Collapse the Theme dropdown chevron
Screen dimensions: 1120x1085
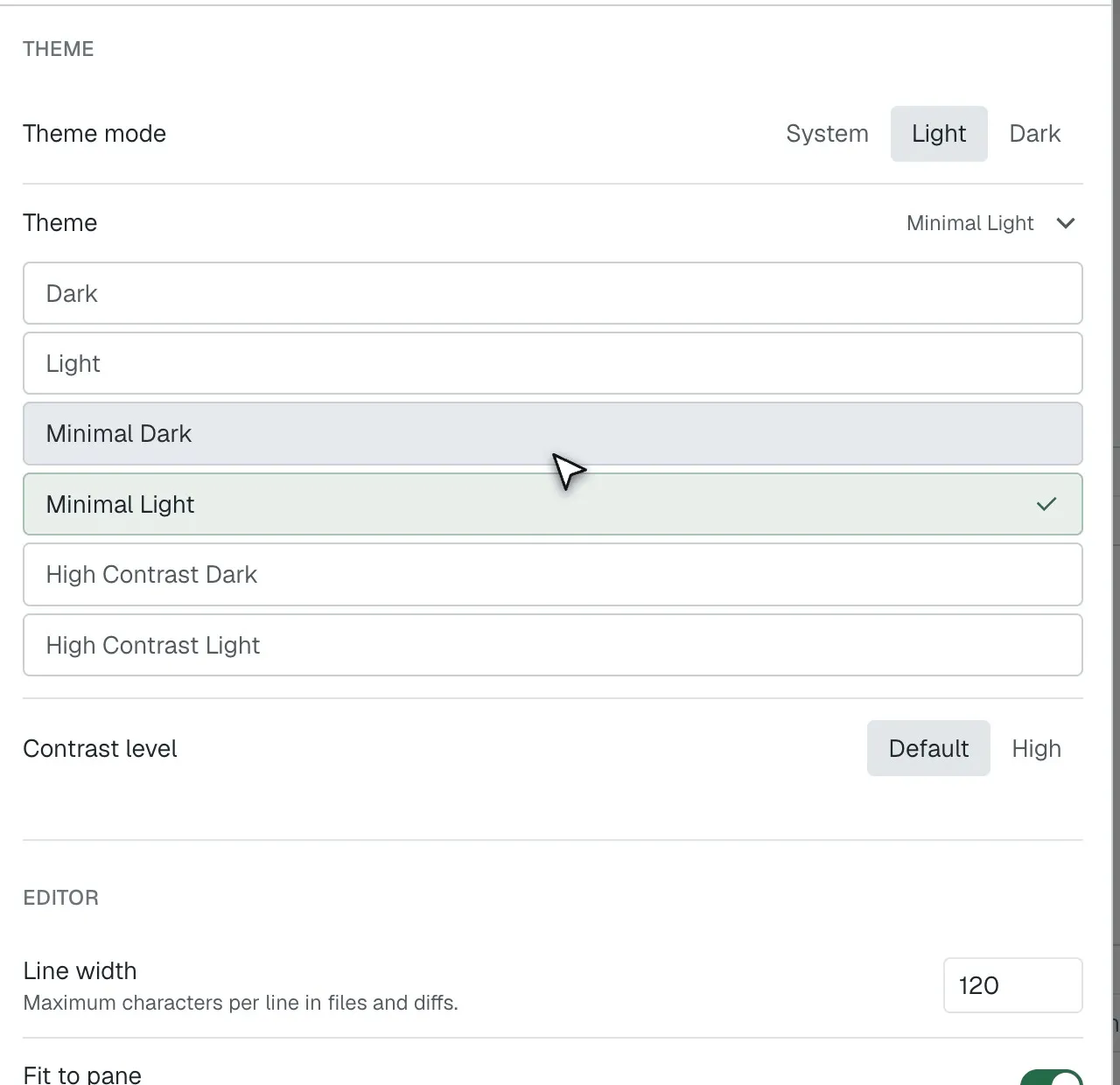point(1066,223)
